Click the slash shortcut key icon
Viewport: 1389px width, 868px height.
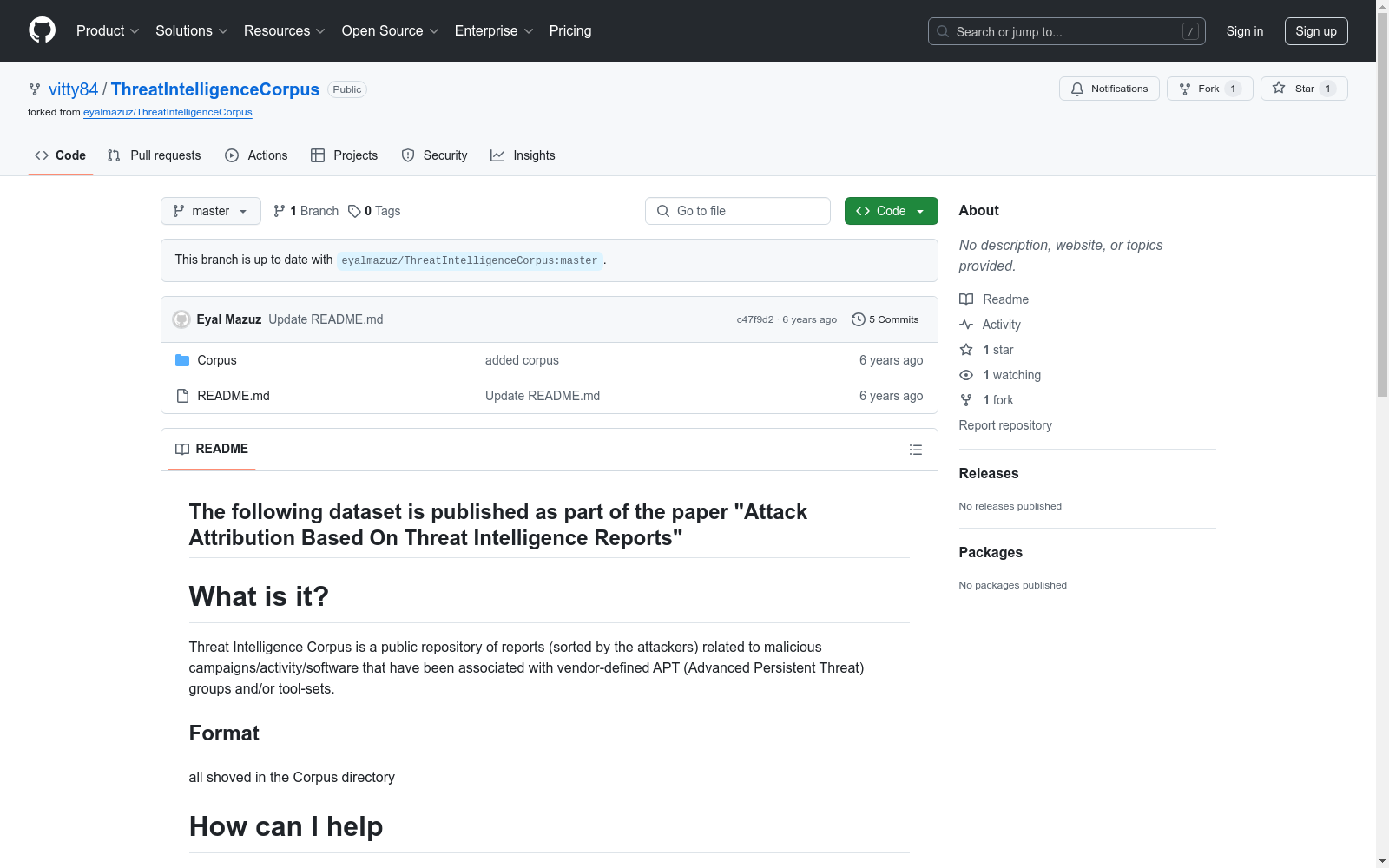coord(1190,31)
